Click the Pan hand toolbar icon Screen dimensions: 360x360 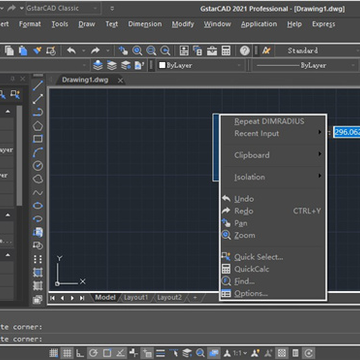coord(123,51)
